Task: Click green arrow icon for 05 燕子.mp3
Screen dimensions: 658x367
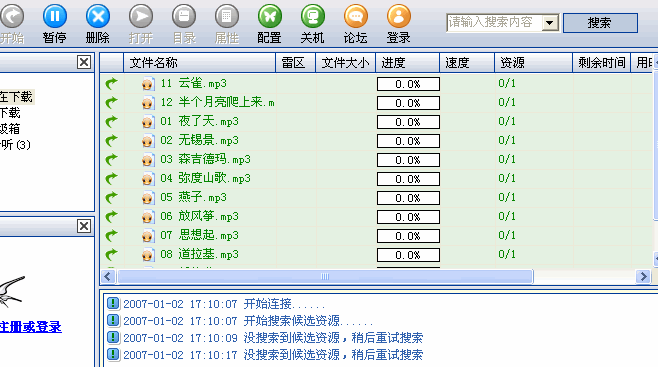Action: click(x=111, y=198)
